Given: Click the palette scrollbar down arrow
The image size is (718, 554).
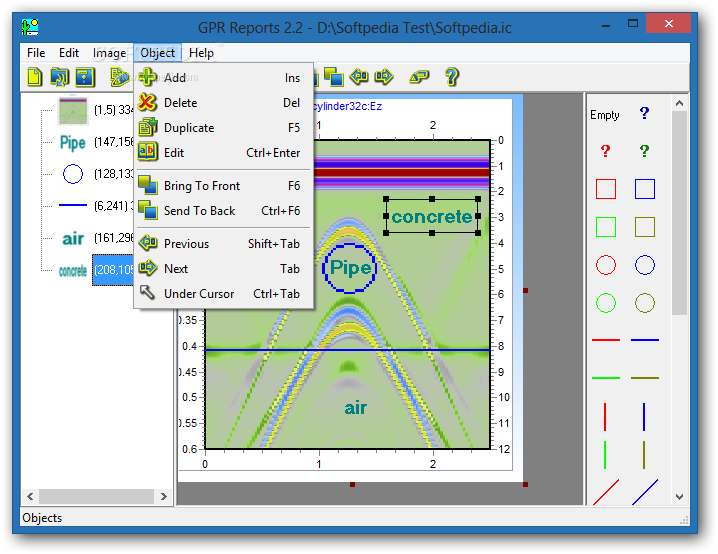Looking at the screenshot, I should (680, 497).
